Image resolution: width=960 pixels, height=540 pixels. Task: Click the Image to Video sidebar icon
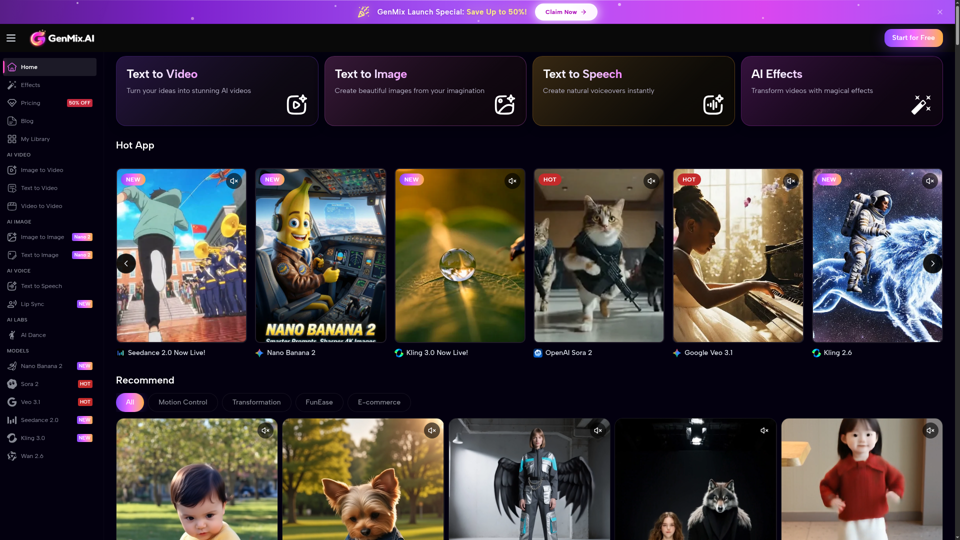(x=12, y=170)
